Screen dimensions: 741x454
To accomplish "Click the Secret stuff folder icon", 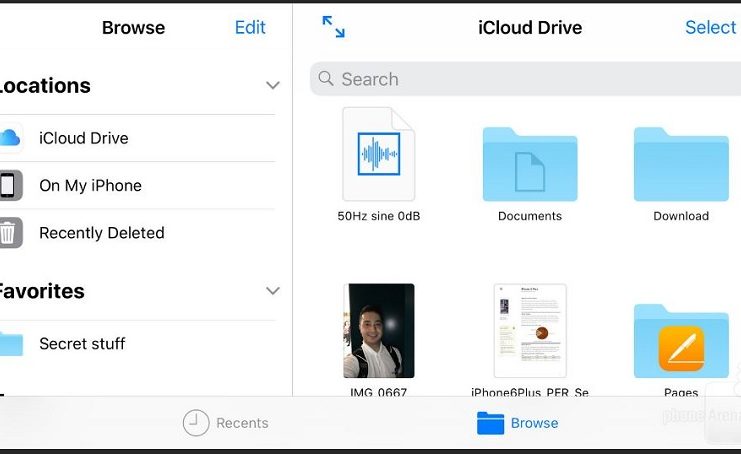I will click(9, 344).
